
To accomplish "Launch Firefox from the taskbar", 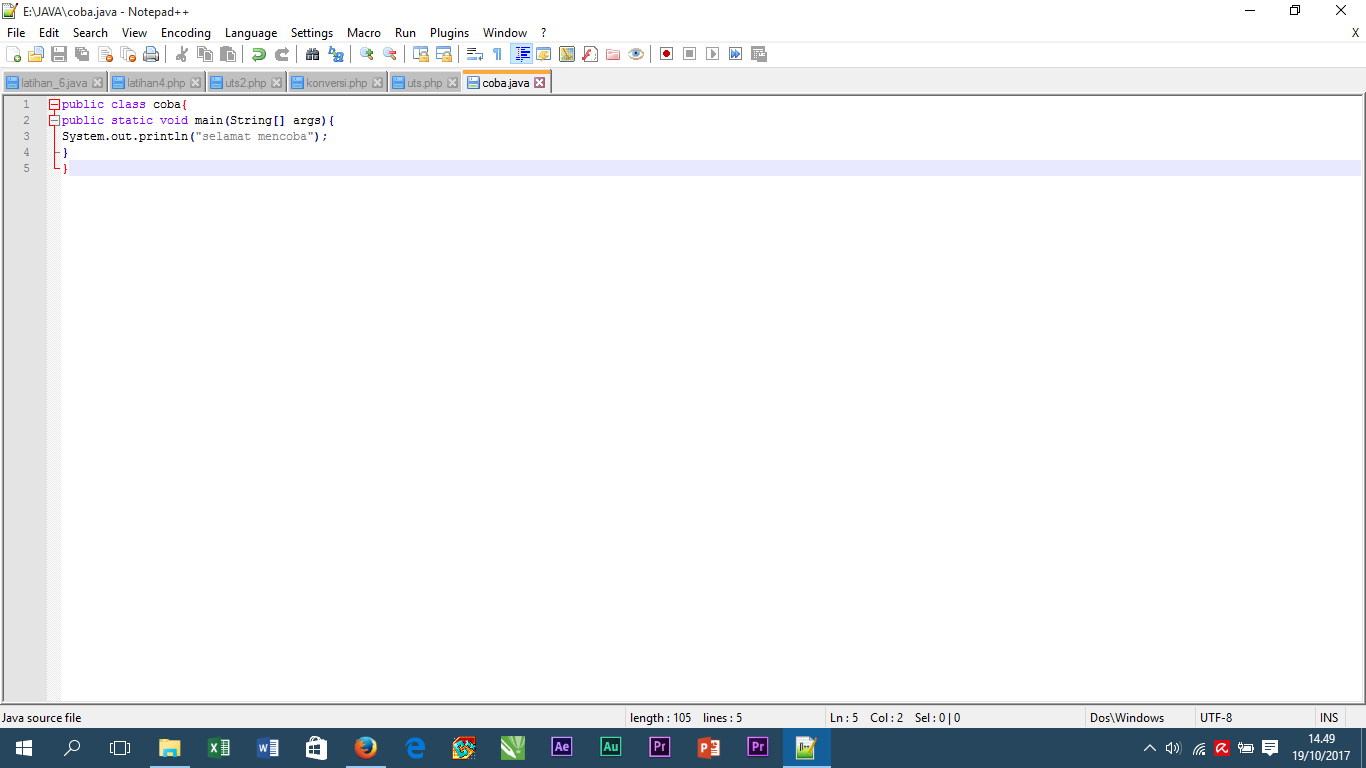I will [x=366, y=748].
